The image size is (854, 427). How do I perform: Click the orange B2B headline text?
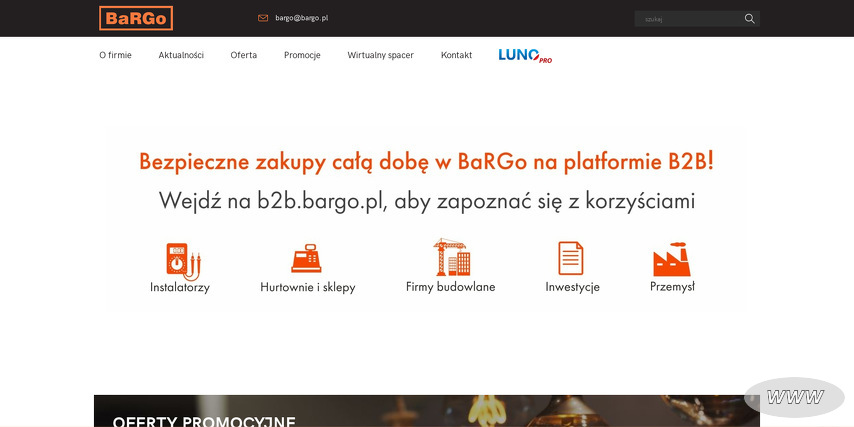(426, 162)
